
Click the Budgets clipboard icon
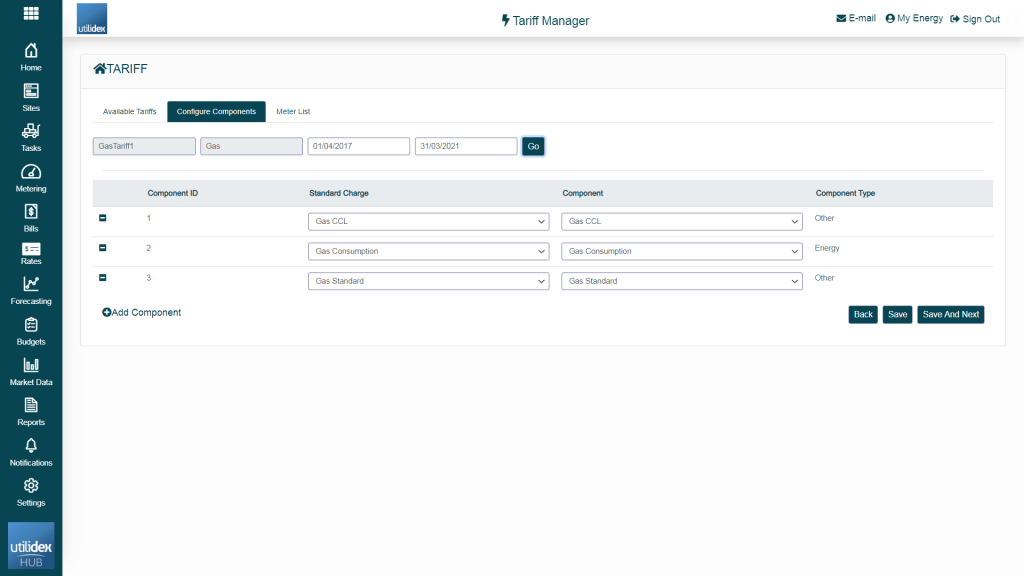point(31,325)
